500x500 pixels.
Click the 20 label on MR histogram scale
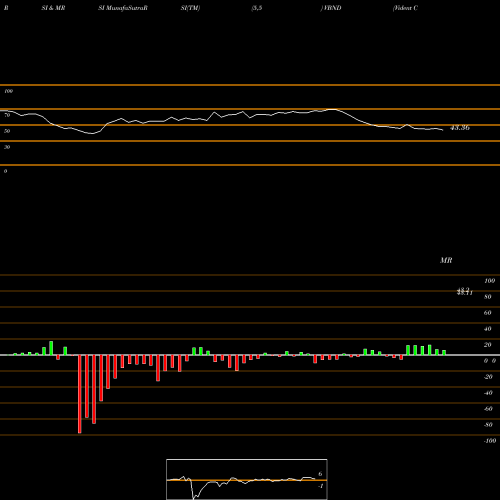point(488,345)
